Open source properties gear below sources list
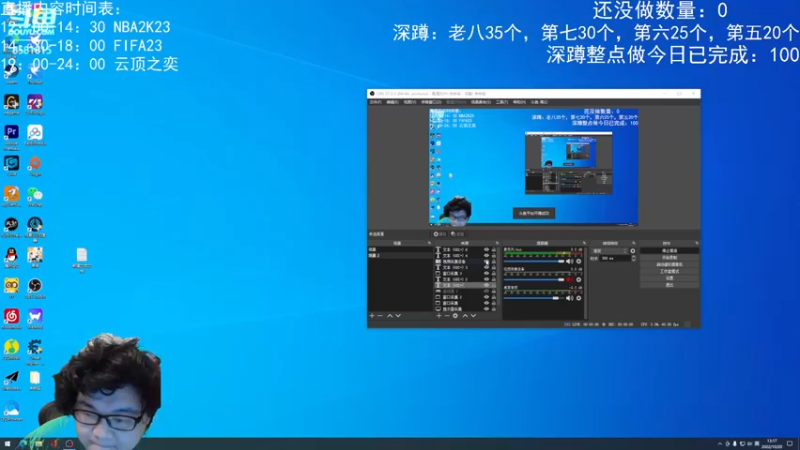Image resolution: width=800 pixels, height=450 pixels. [x=455, y=316]
